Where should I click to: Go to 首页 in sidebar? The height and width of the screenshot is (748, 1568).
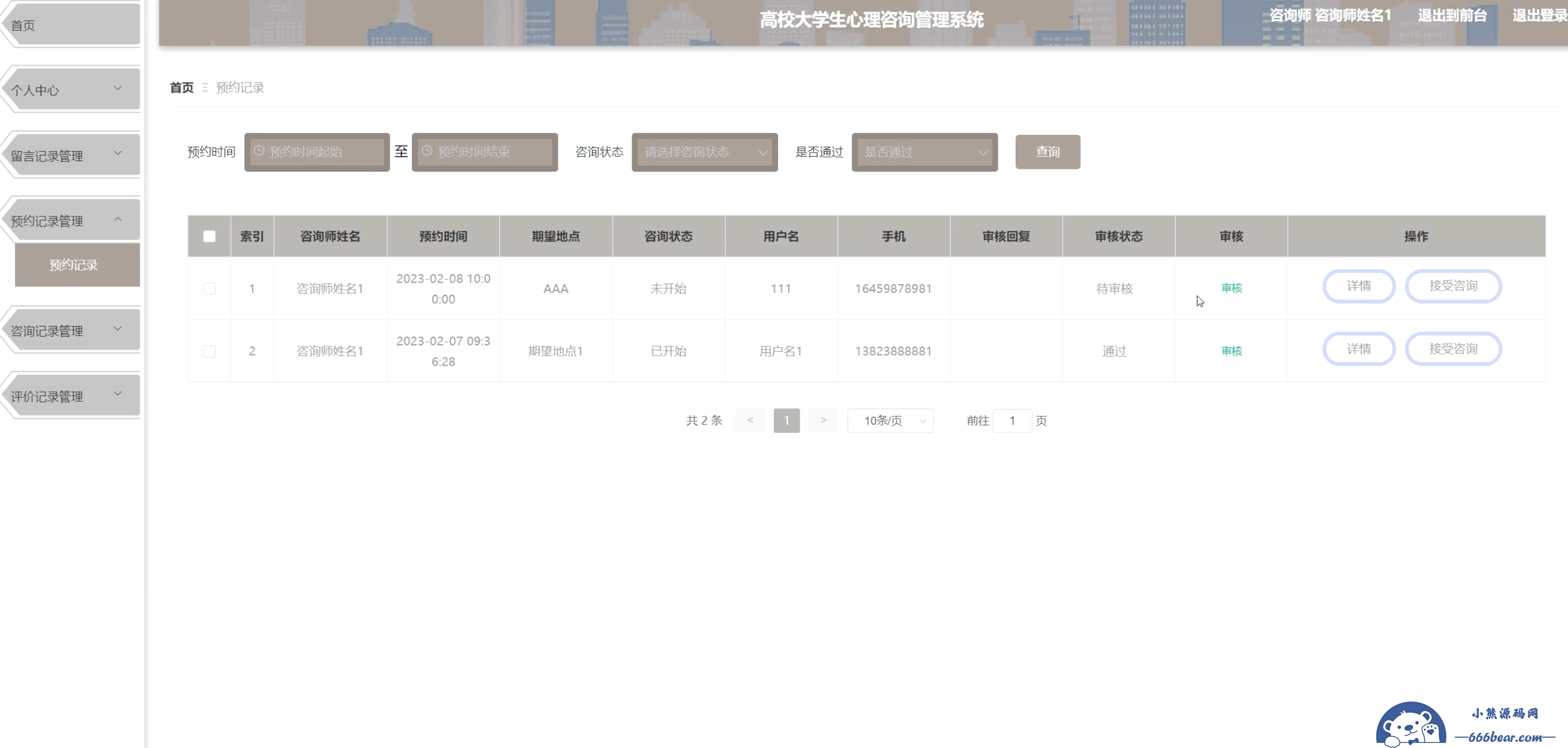[70, 25]
